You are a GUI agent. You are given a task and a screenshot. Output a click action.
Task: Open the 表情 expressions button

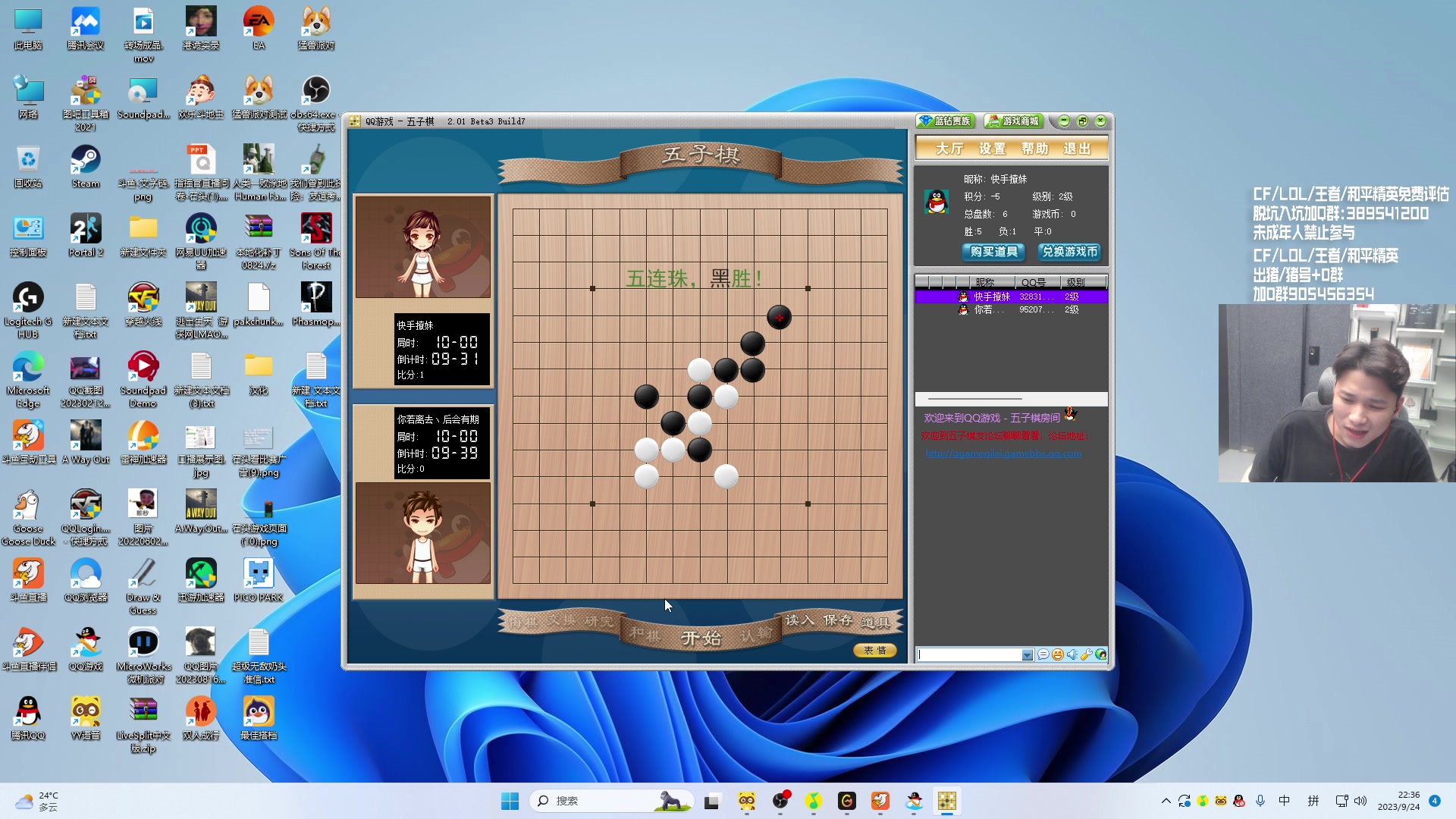874,651
